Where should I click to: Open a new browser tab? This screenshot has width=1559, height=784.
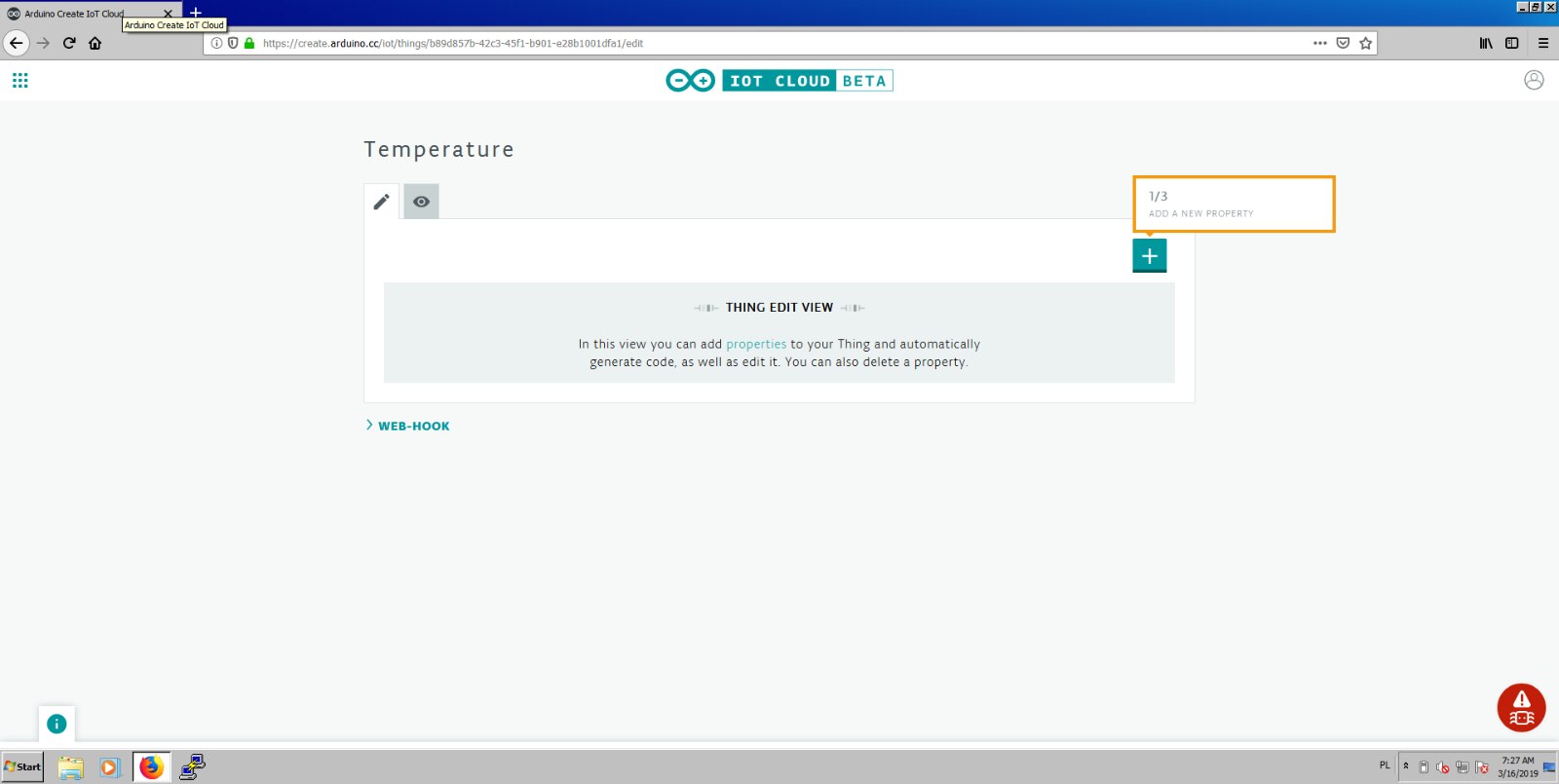(x=196, y=13)
